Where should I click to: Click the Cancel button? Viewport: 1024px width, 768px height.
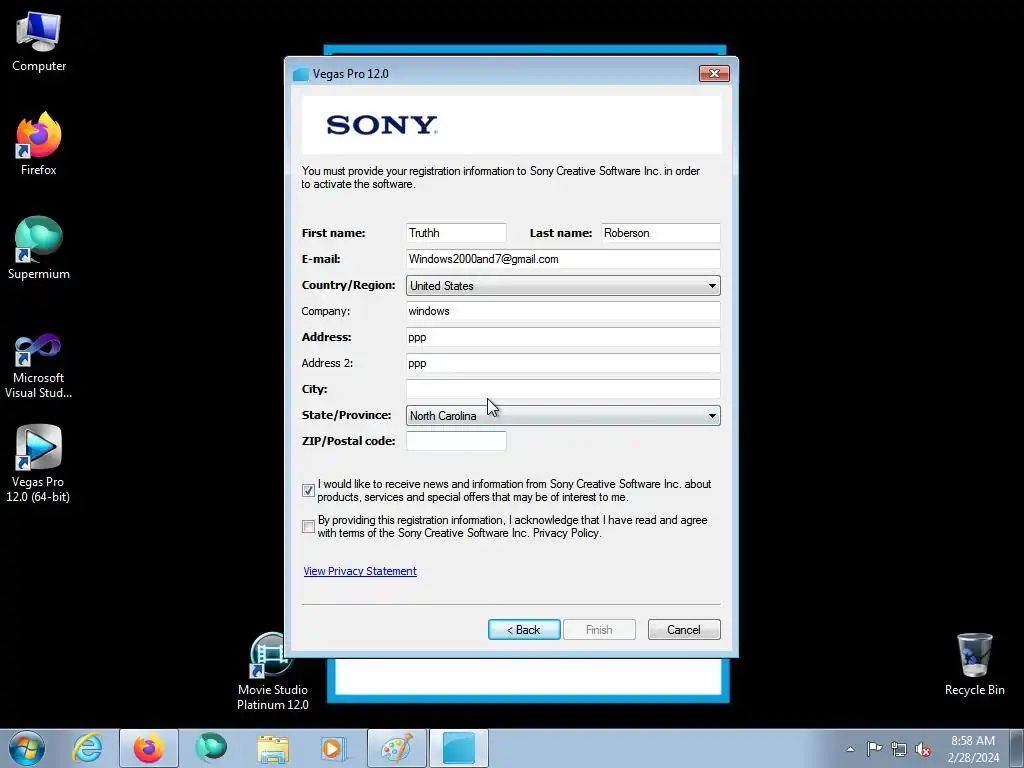point(684,630)
